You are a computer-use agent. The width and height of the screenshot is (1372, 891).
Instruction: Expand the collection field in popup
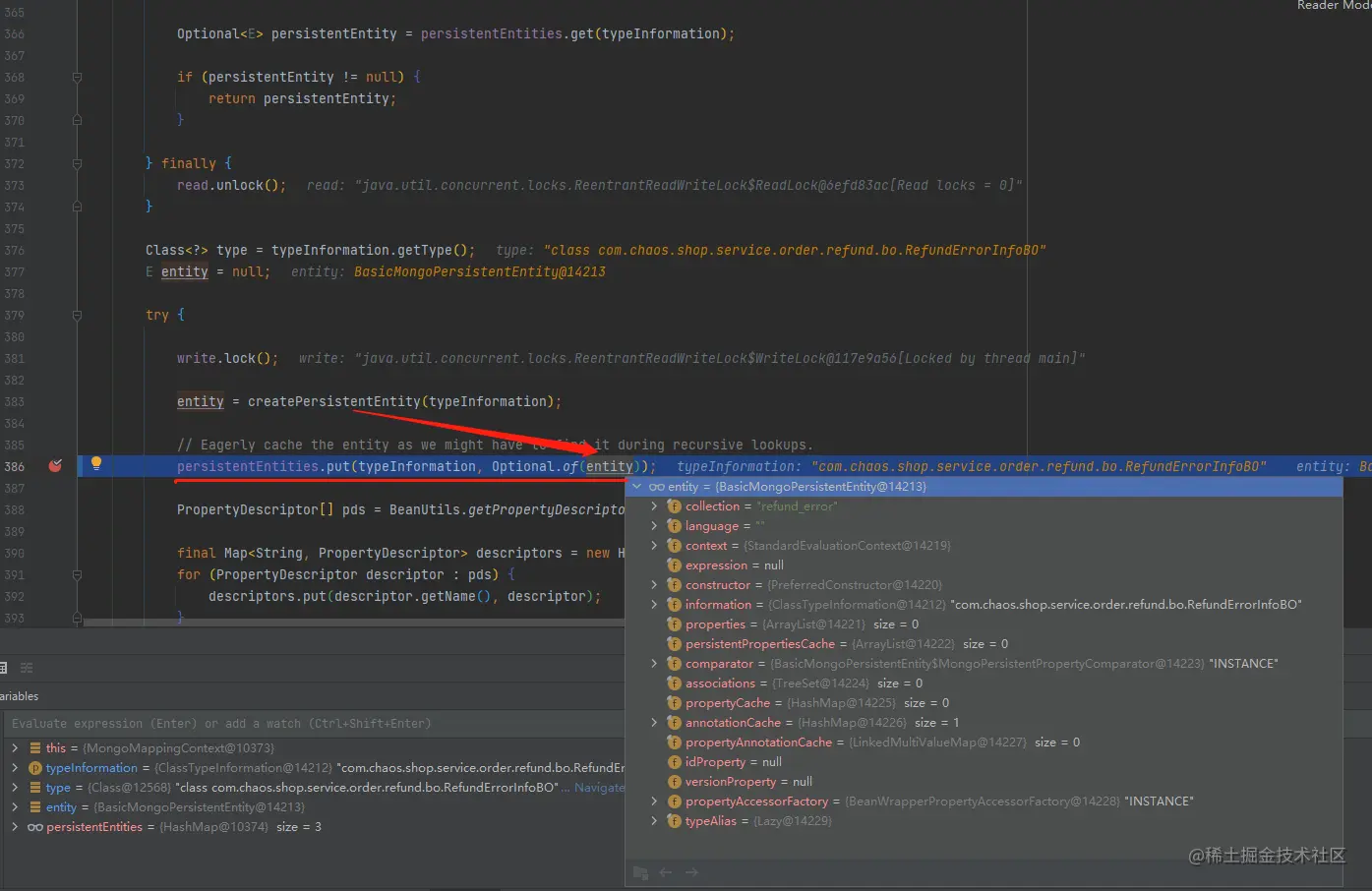click(654, 505)
